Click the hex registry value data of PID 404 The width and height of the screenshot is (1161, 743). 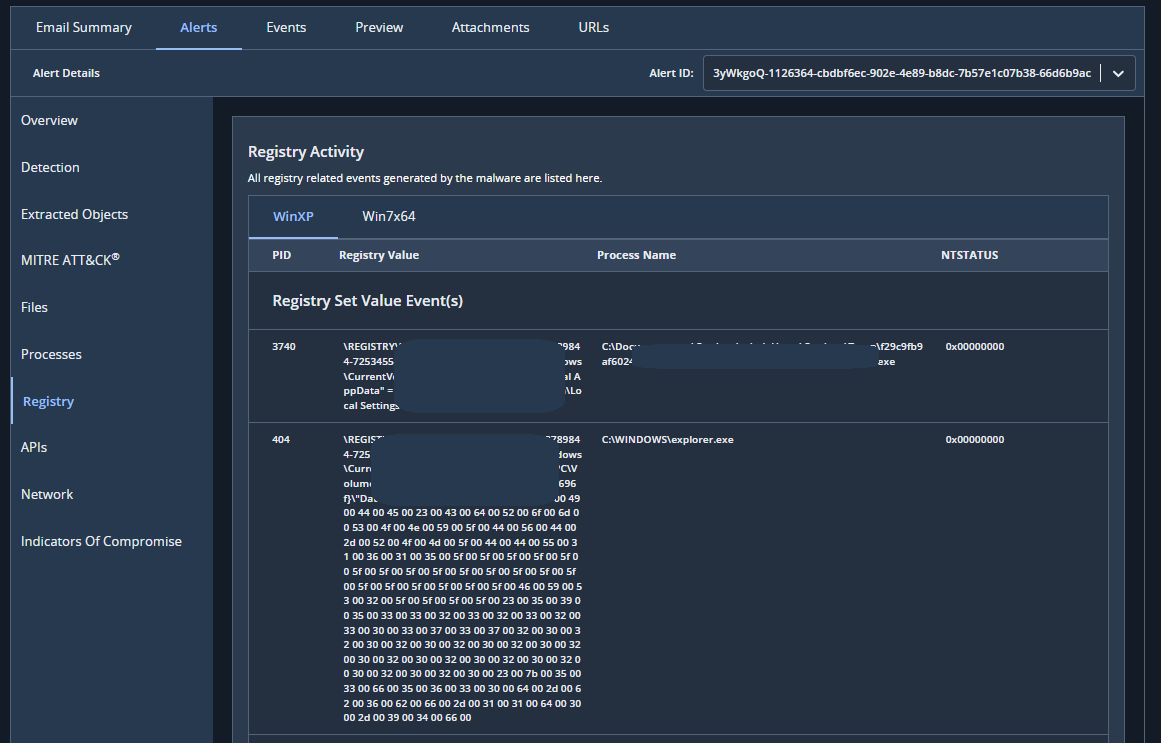click(x=463, y=578)
